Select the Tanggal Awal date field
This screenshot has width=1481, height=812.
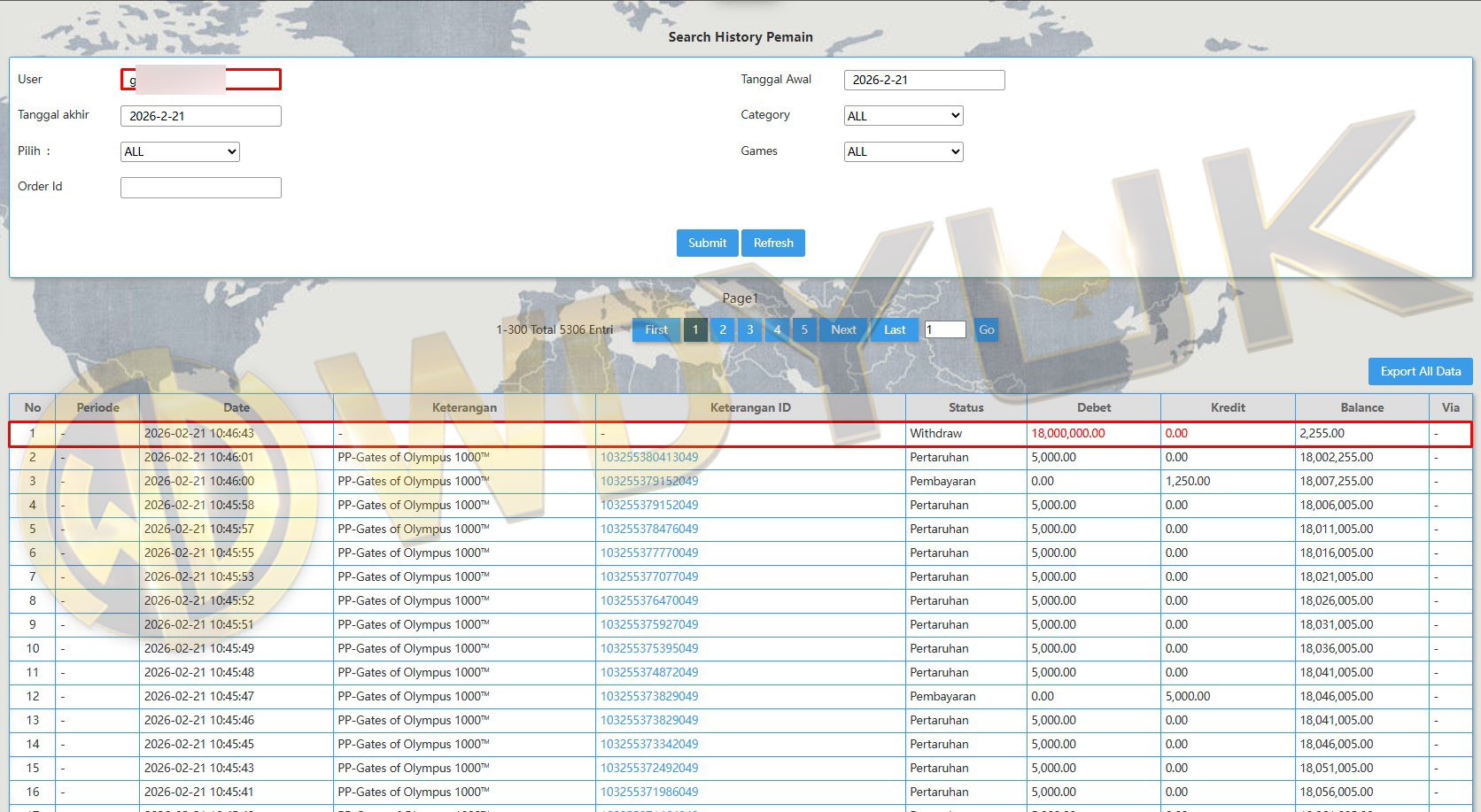pyautogui.click(x=924, y=80)
